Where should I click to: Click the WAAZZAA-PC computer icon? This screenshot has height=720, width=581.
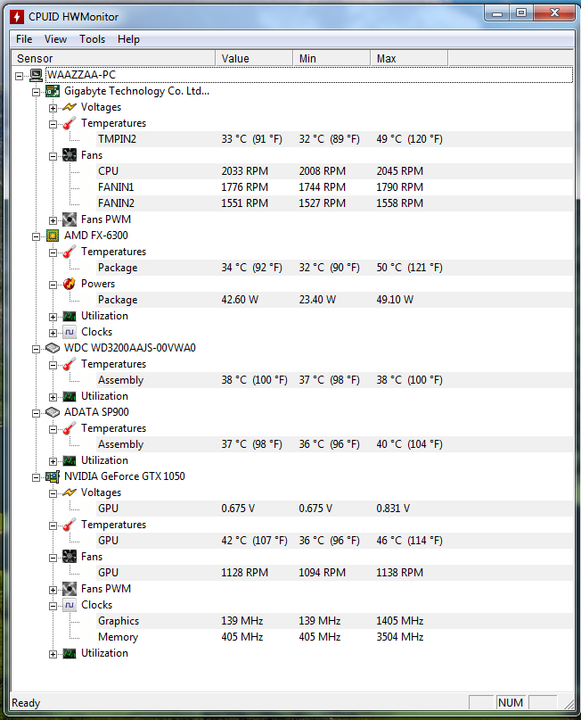click(36, 75)
